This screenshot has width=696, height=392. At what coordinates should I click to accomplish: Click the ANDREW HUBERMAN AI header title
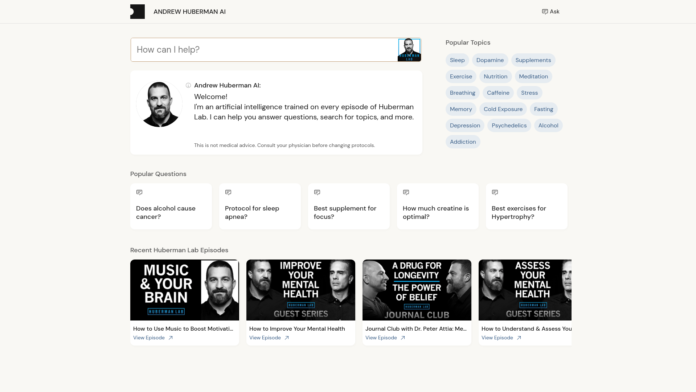[x=190, y=12]
